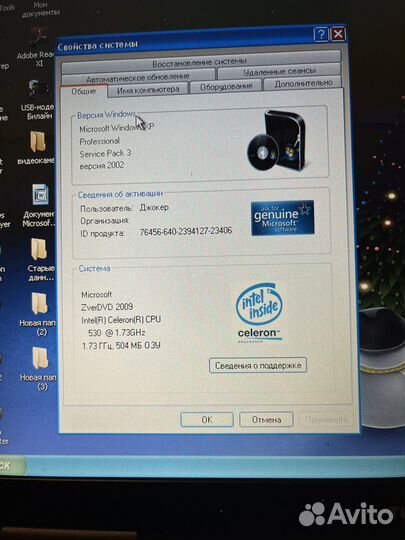
Task: Click the Service Pack 3 text
Action: click(x=105, y=153)
